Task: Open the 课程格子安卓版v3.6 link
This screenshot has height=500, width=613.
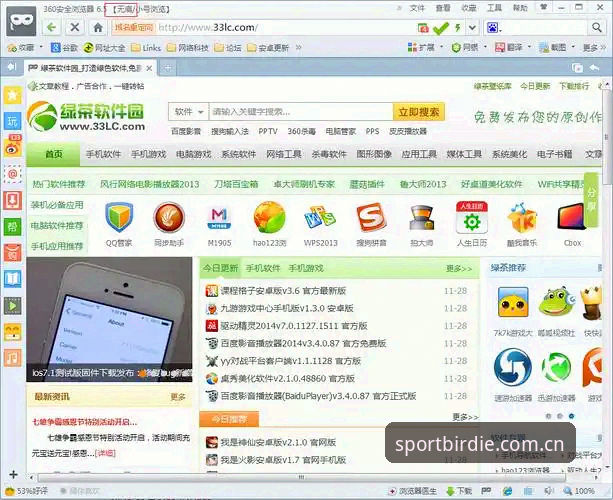Action: (x=283, y=291)
